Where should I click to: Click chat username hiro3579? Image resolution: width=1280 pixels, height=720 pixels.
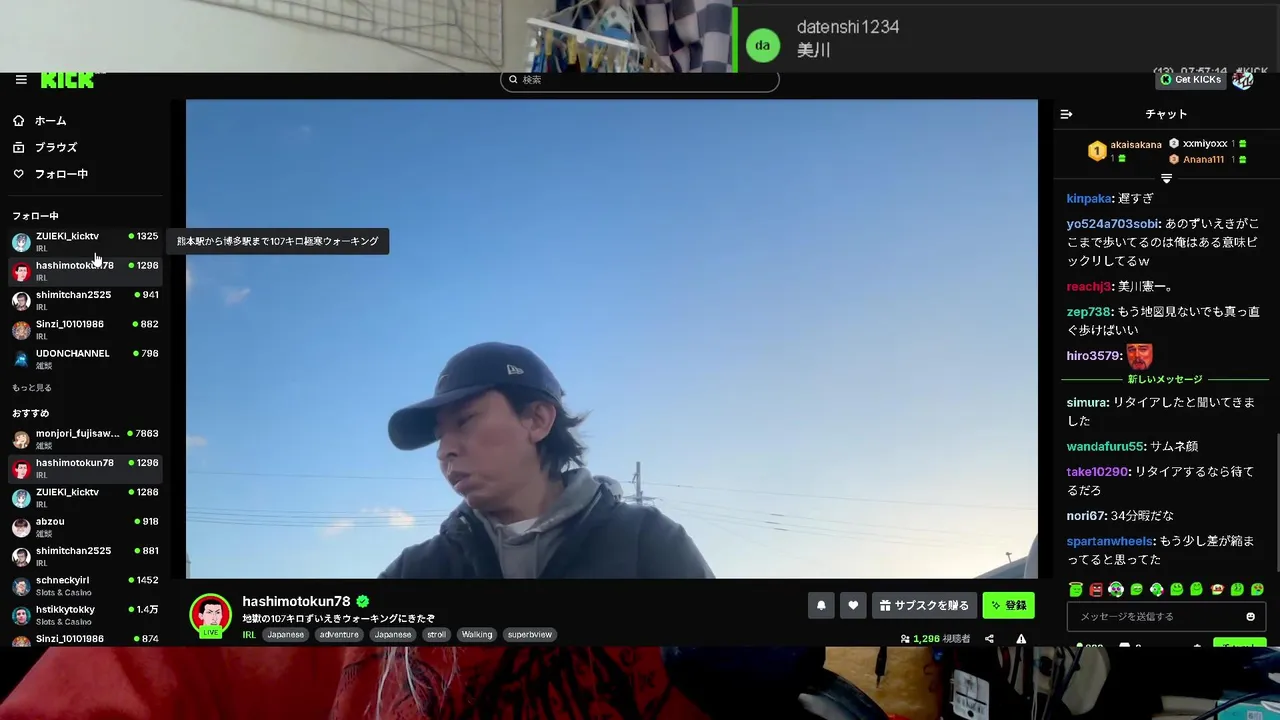(x=1094, y=356)
